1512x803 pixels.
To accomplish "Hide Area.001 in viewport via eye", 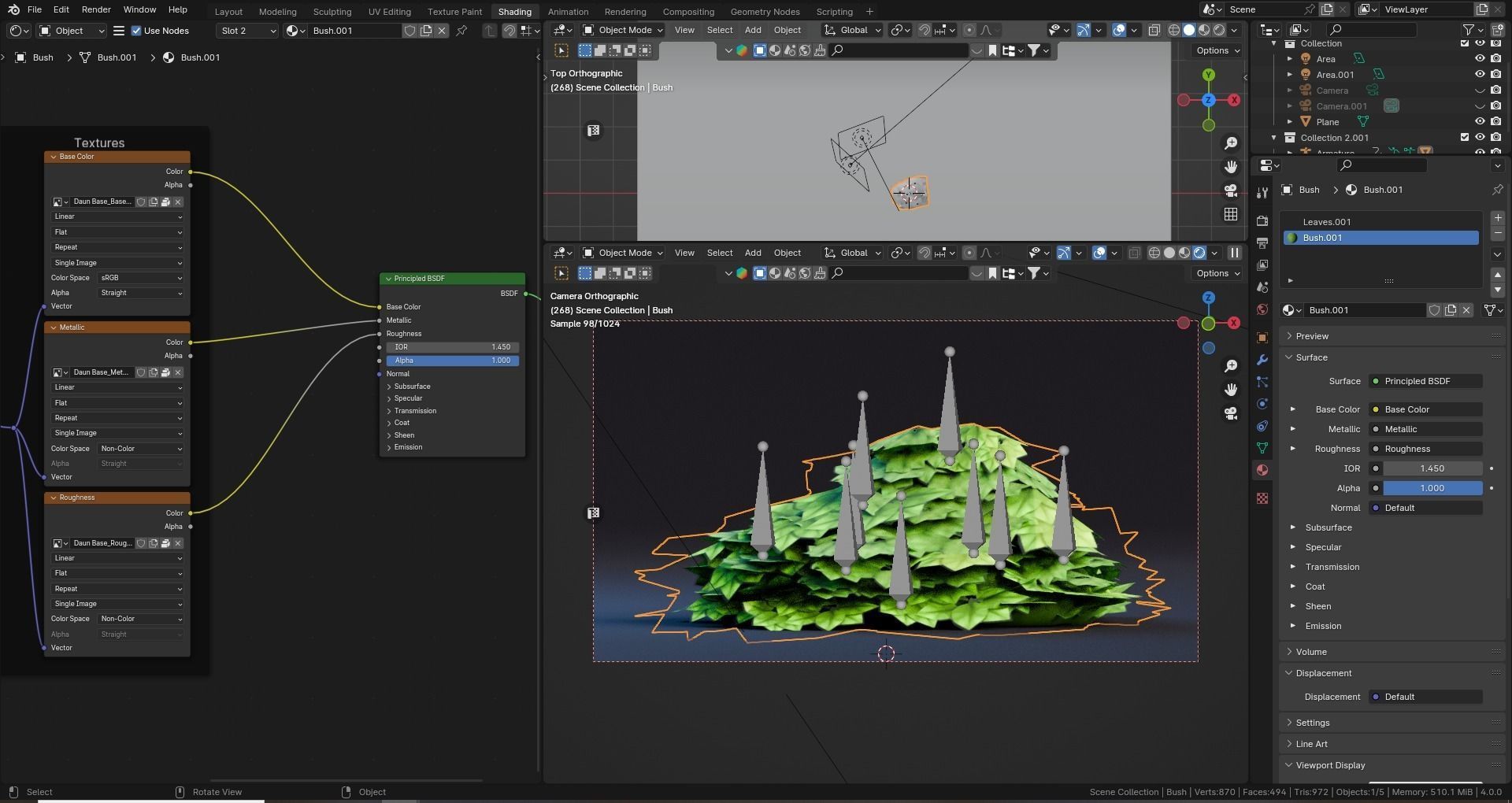I will [x=1480, y=75].
